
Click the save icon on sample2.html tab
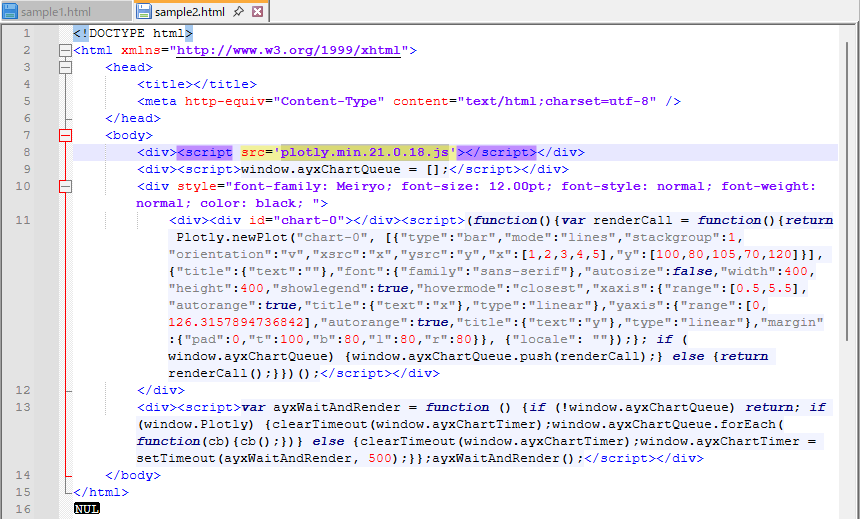pos(144,12)
